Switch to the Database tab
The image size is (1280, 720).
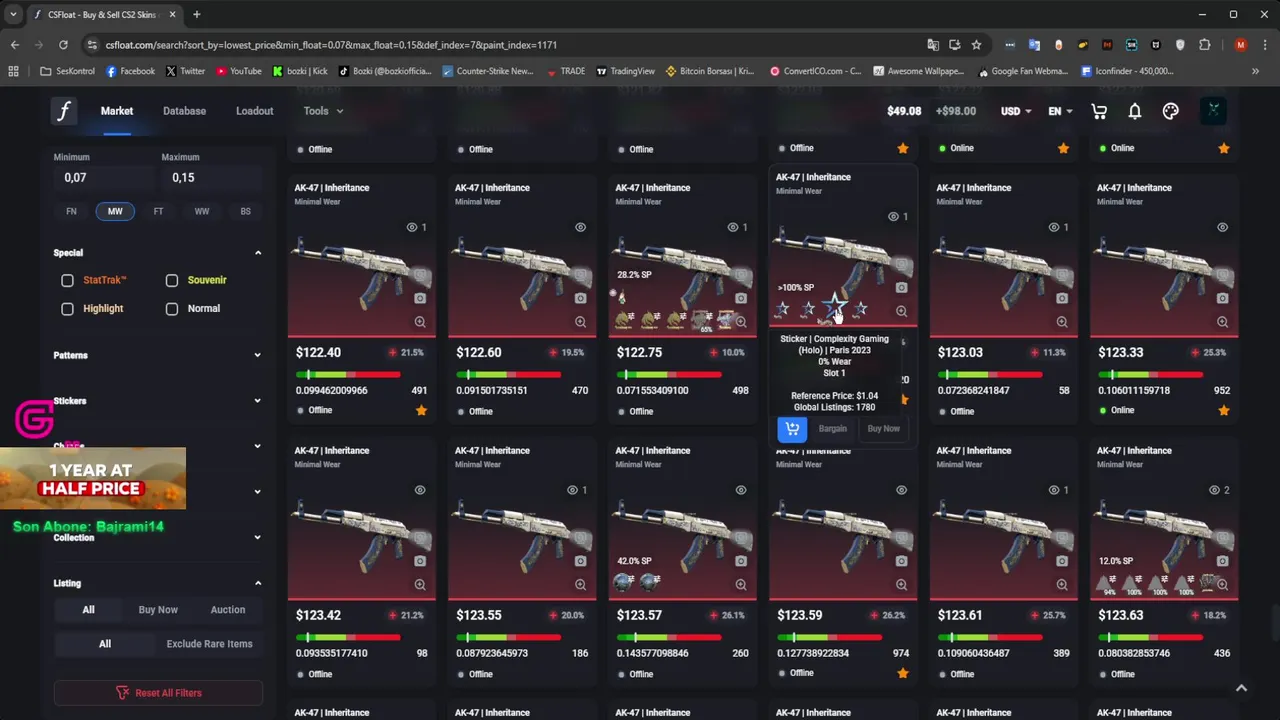(x=184, y=111)
